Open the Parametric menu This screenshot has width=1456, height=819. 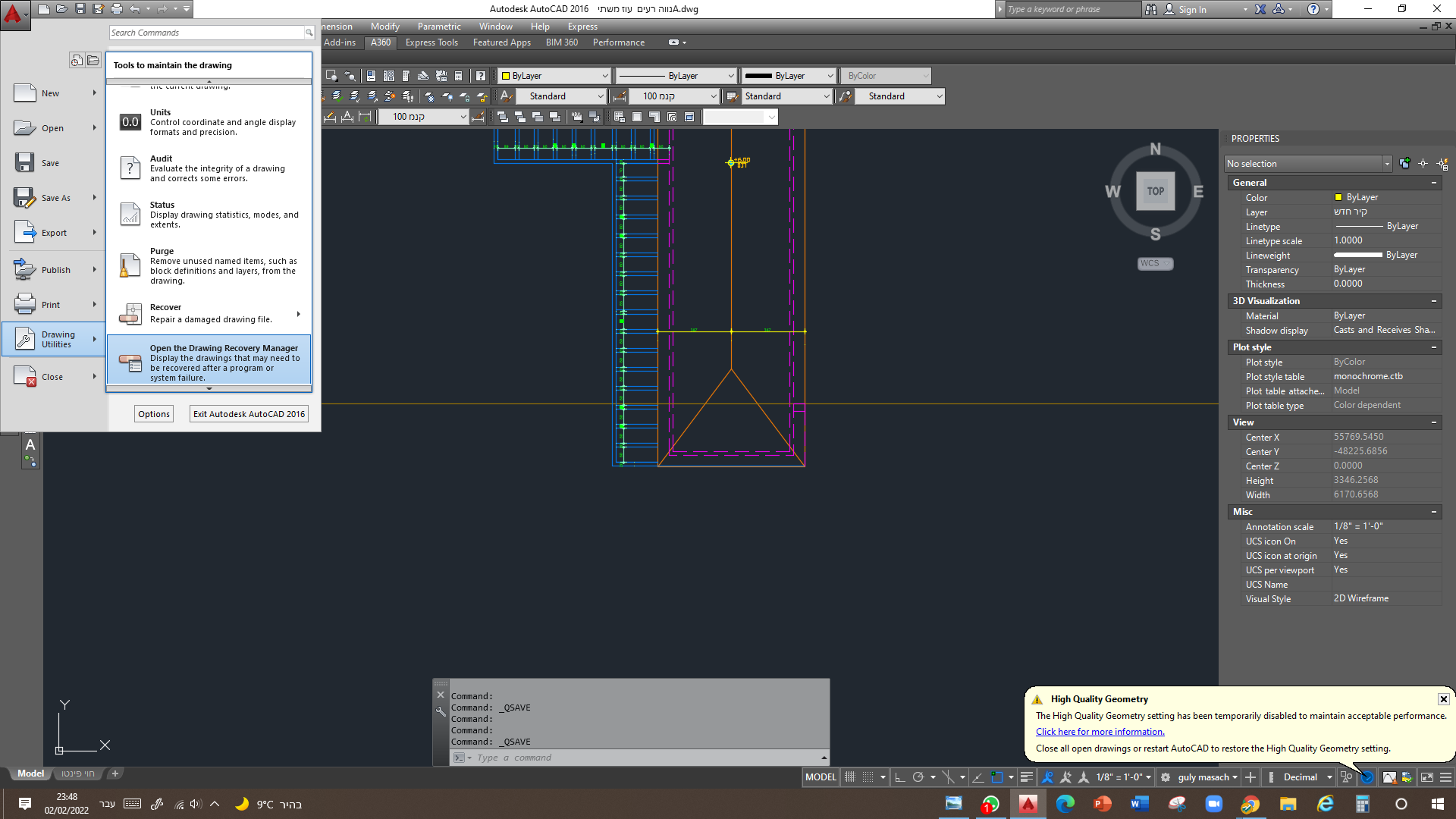[x=438, y=27]
